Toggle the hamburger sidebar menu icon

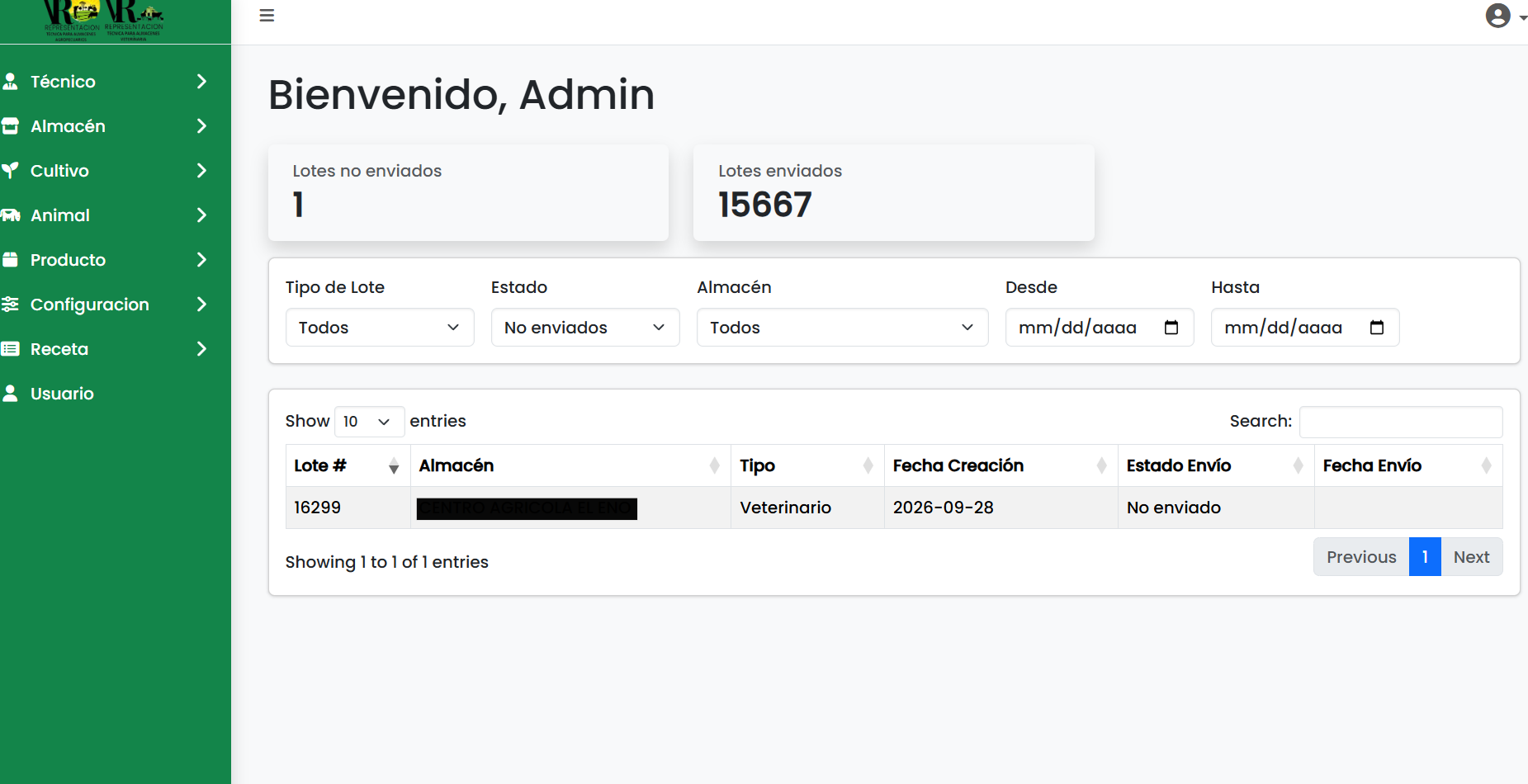click(267, 16)
